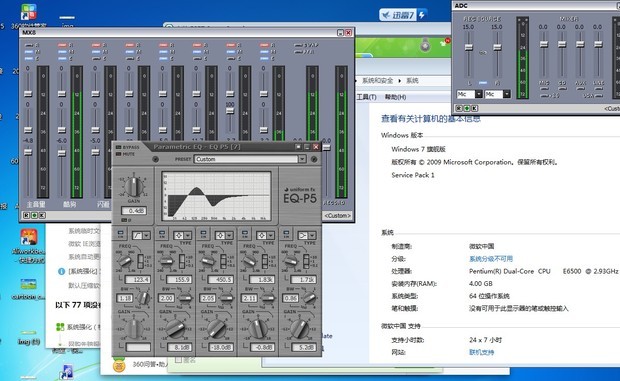
Task: Click the 系统 breadcrumb item
Action: pyautogui.click(x=412, y=81)
